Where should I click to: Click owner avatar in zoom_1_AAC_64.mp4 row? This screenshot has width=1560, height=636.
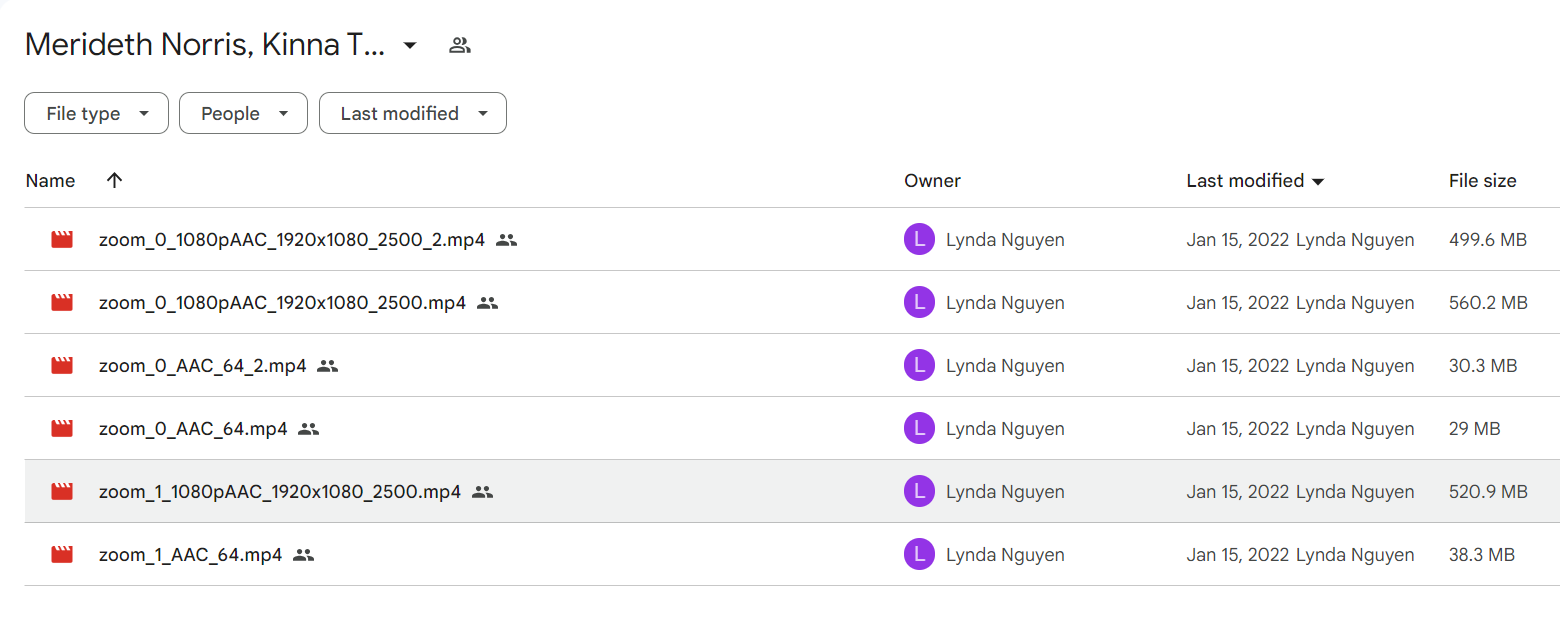click(x=919, y=555)
